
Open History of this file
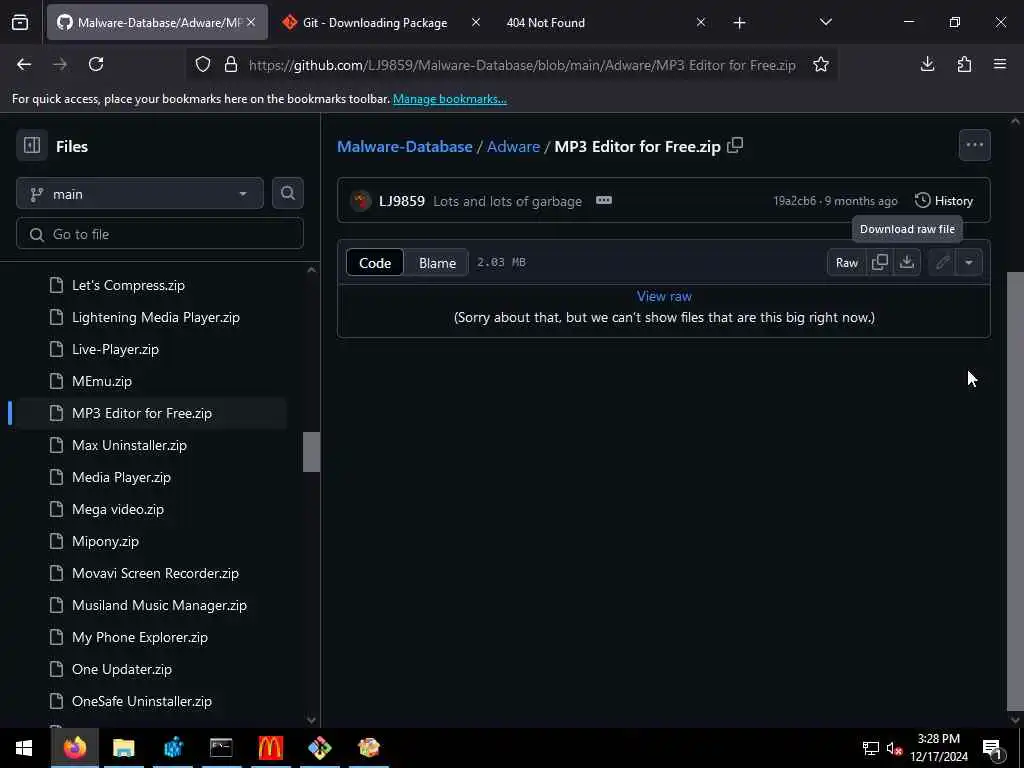(944, 200)
